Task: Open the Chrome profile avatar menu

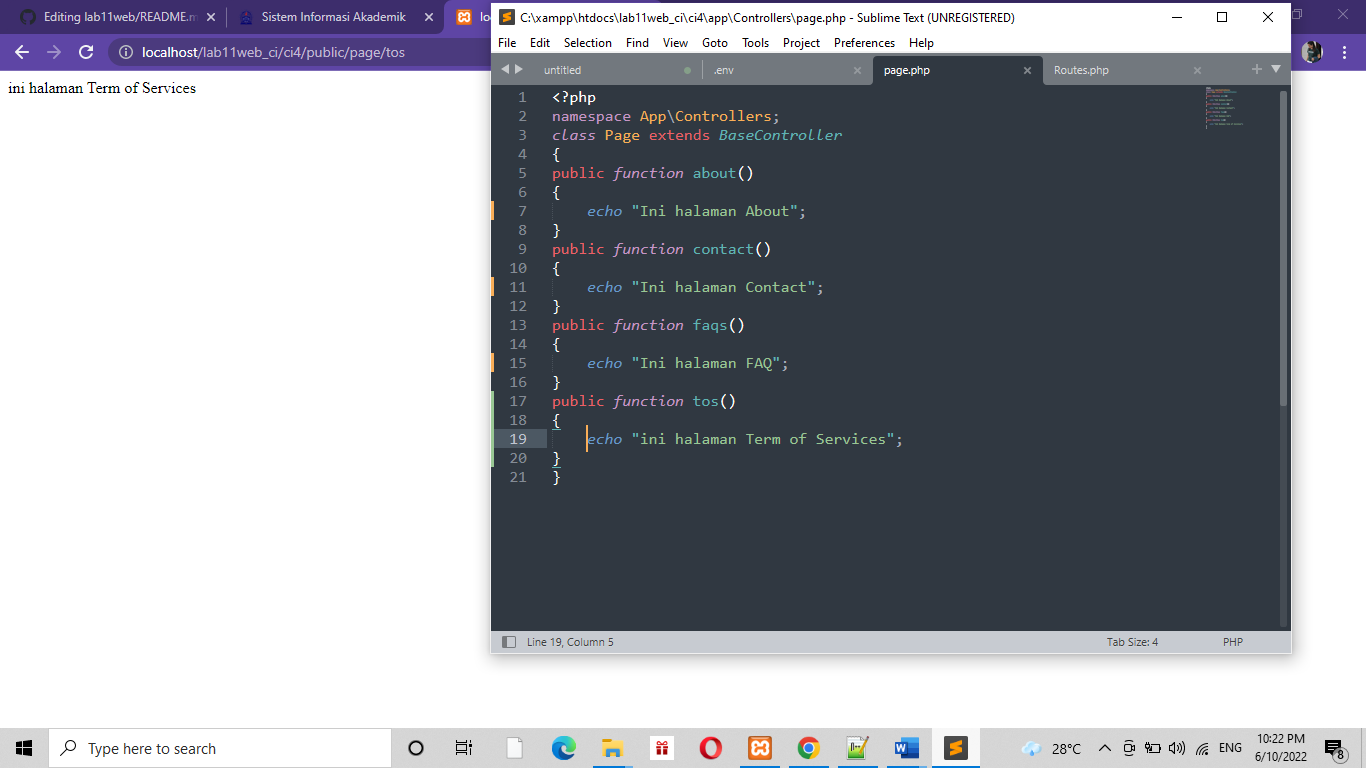Action: pos(1311,52)
